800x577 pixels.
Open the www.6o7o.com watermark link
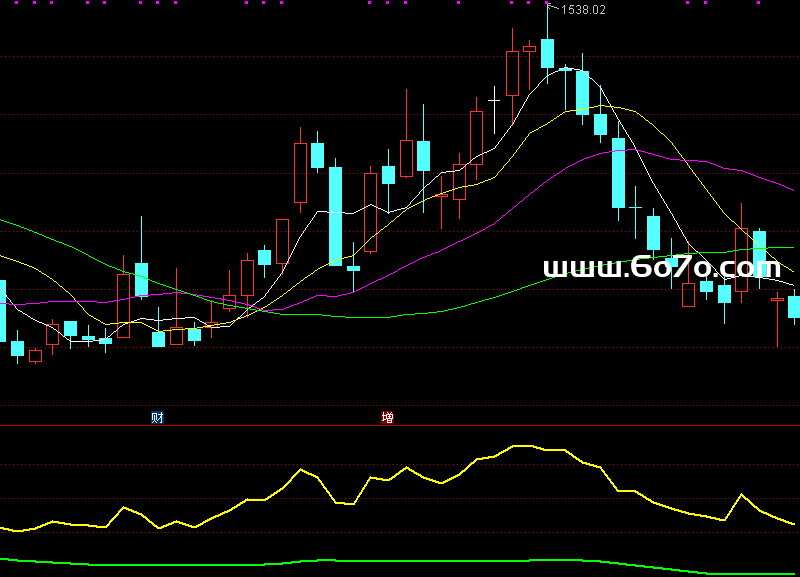tap(661, 268)
